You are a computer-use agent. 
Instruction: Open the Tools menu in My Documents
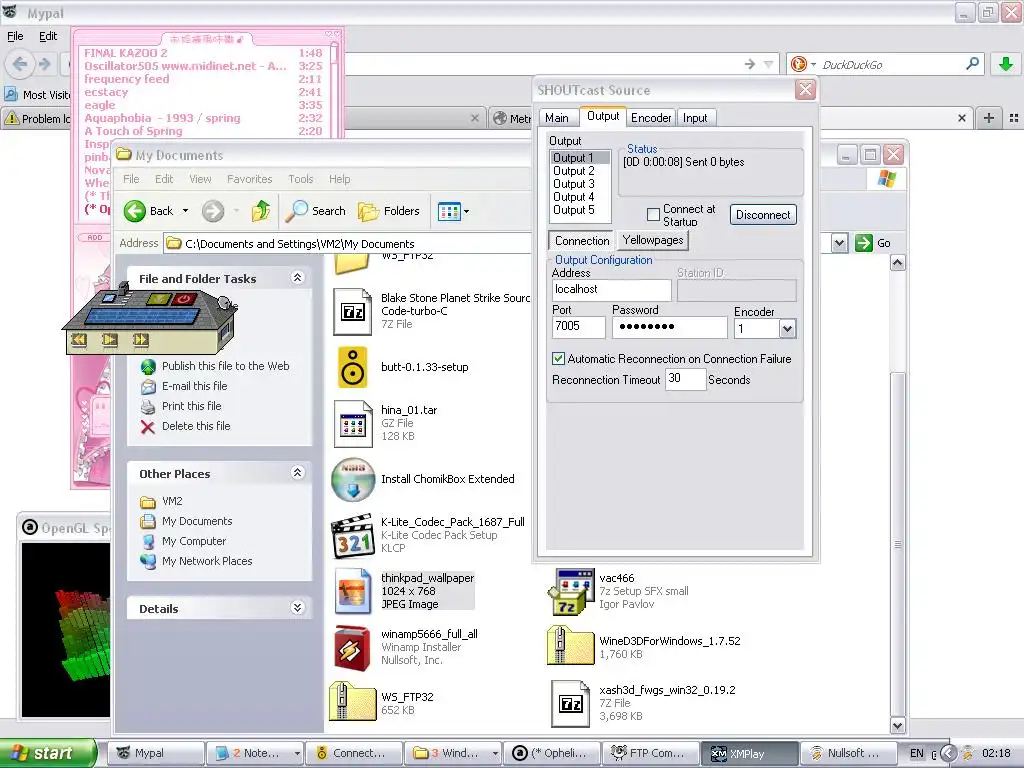pyautogui.click(x=301, y=179)
